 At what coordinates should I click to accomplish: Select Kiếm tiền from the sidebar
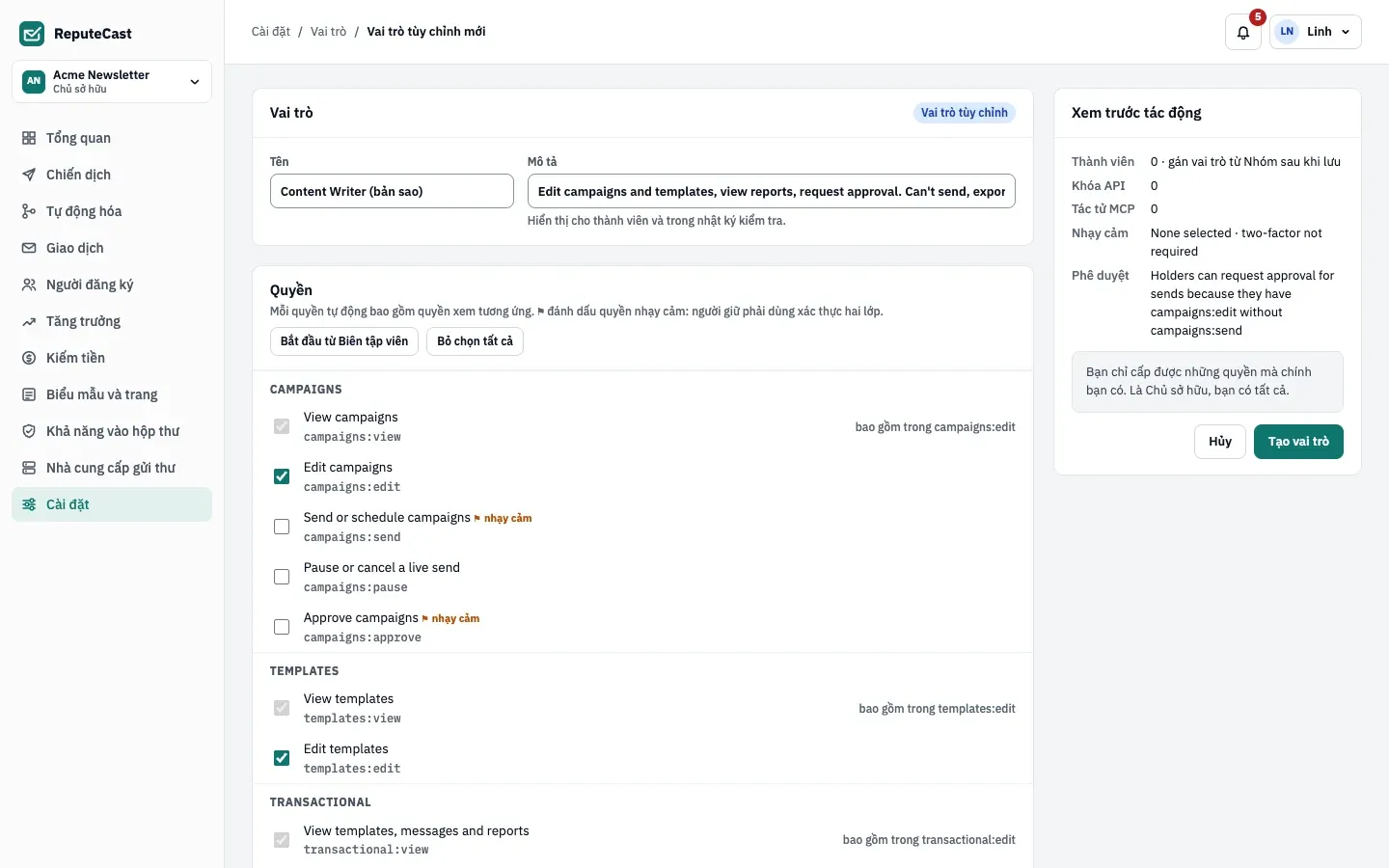112,358
